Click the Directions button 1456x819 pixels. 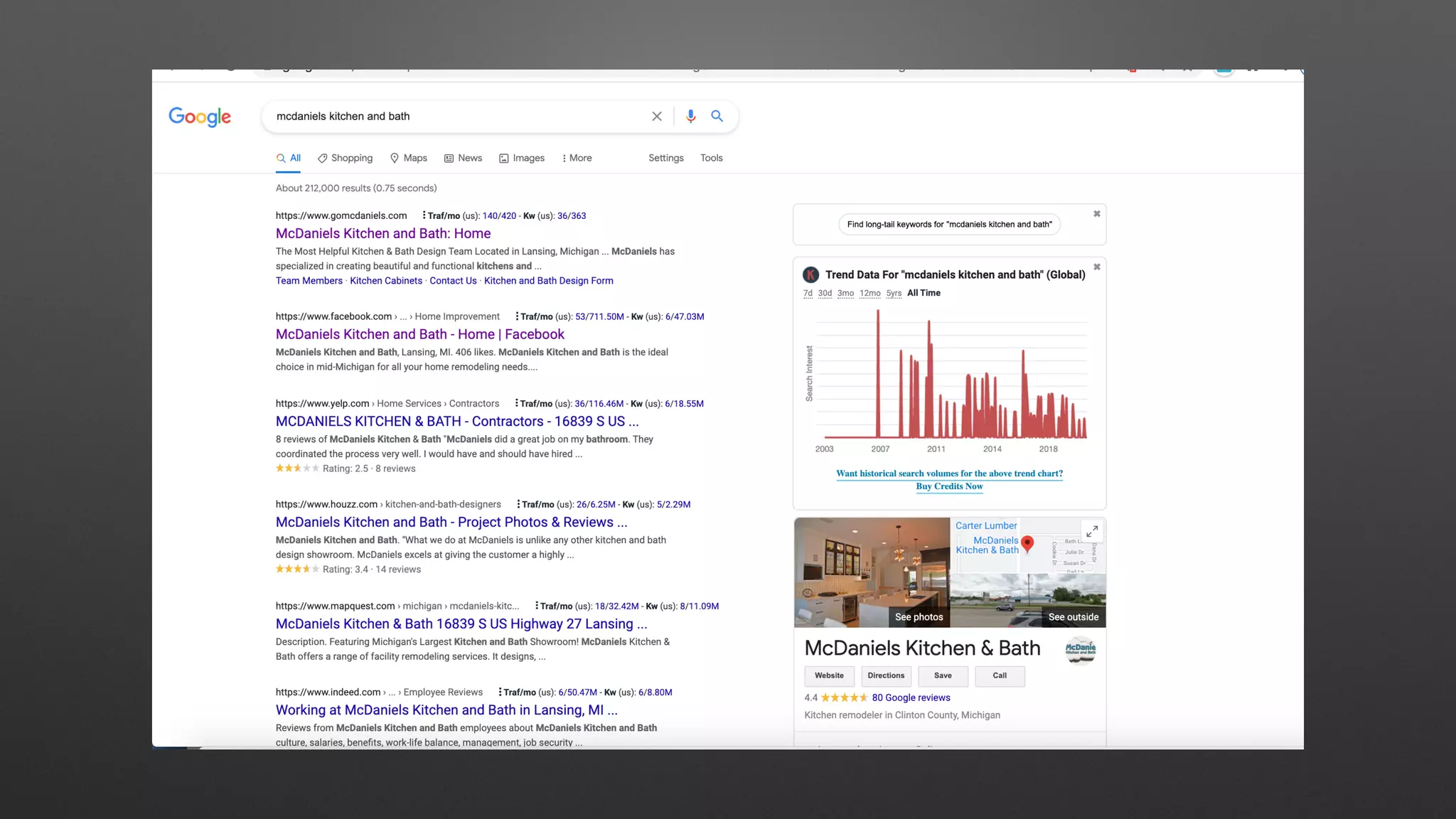point(886,676)
